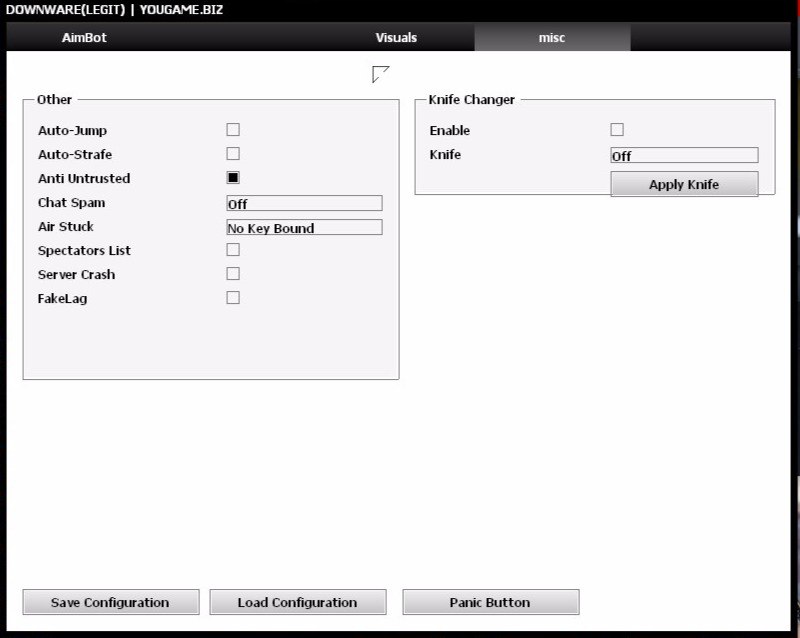
Task: Click the Air Stuck key binding field
Action: pyautogui.click(x=304, y=228)
